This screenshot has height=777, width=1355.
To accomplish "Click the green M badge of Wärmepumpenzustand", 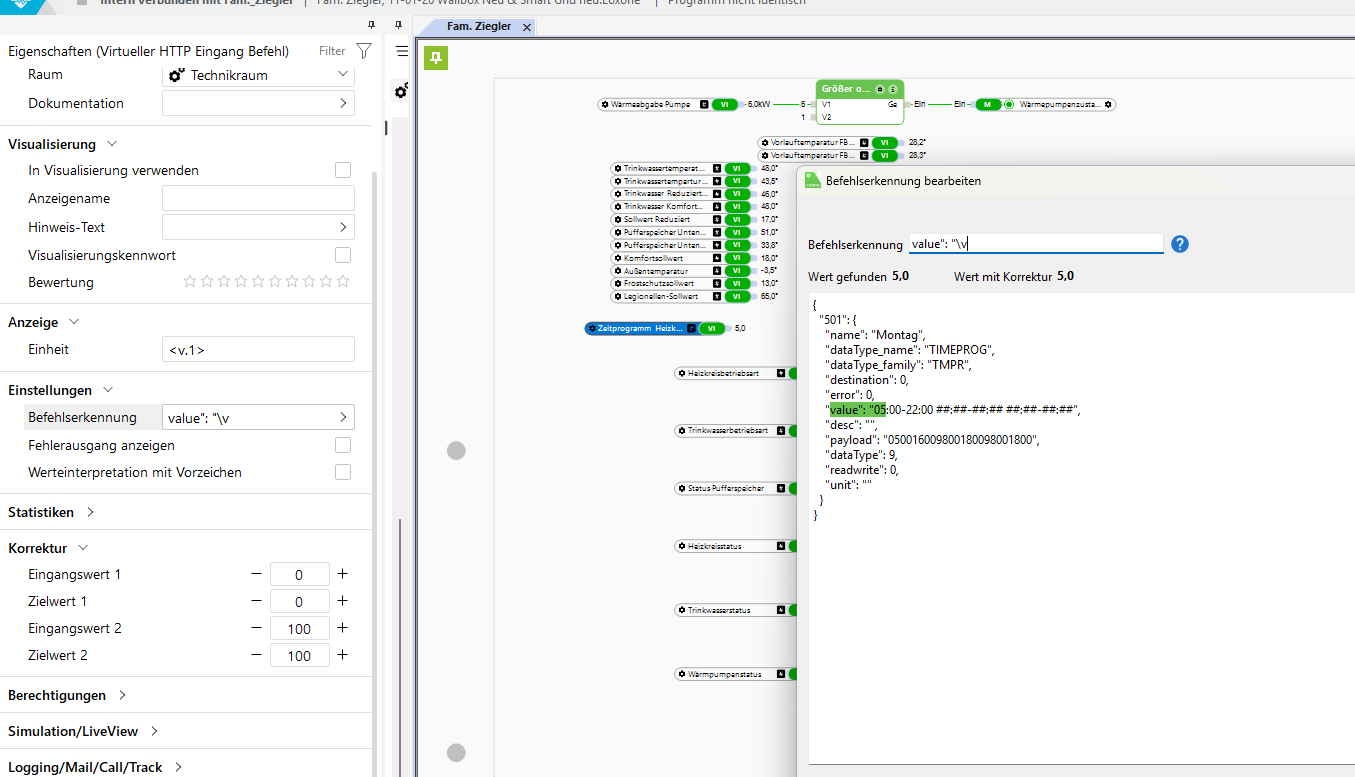I will point(987,104).
